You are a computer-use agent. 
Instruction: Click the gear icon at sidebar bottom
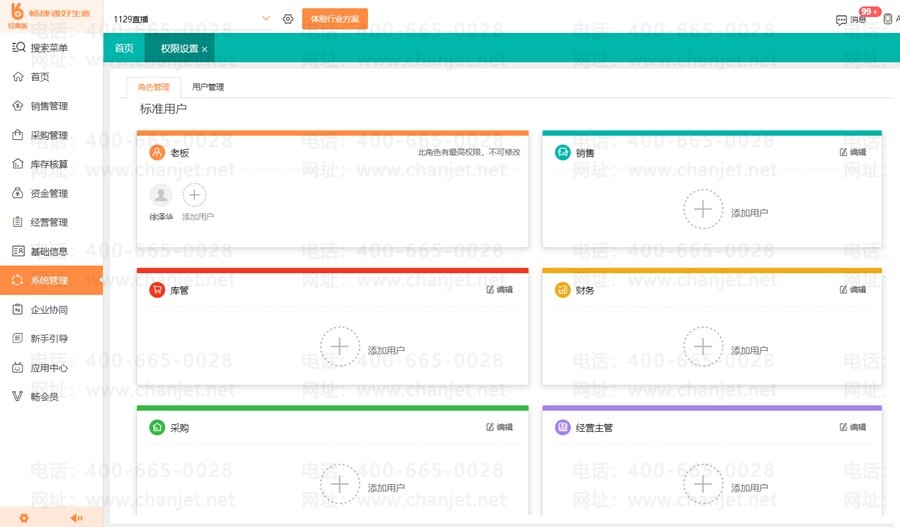24,518
